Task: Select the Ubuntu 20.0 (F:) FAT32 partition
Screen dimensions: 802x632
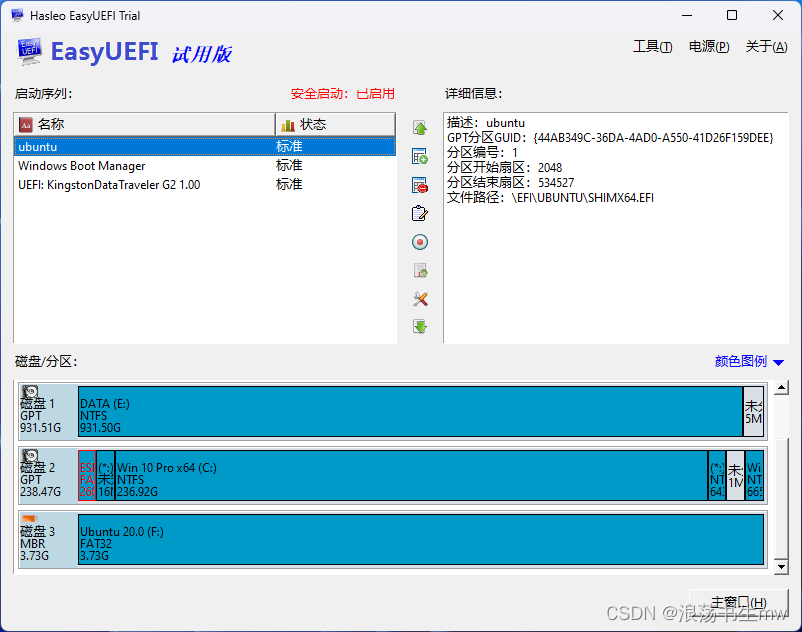Action: [x=421, y=539]
